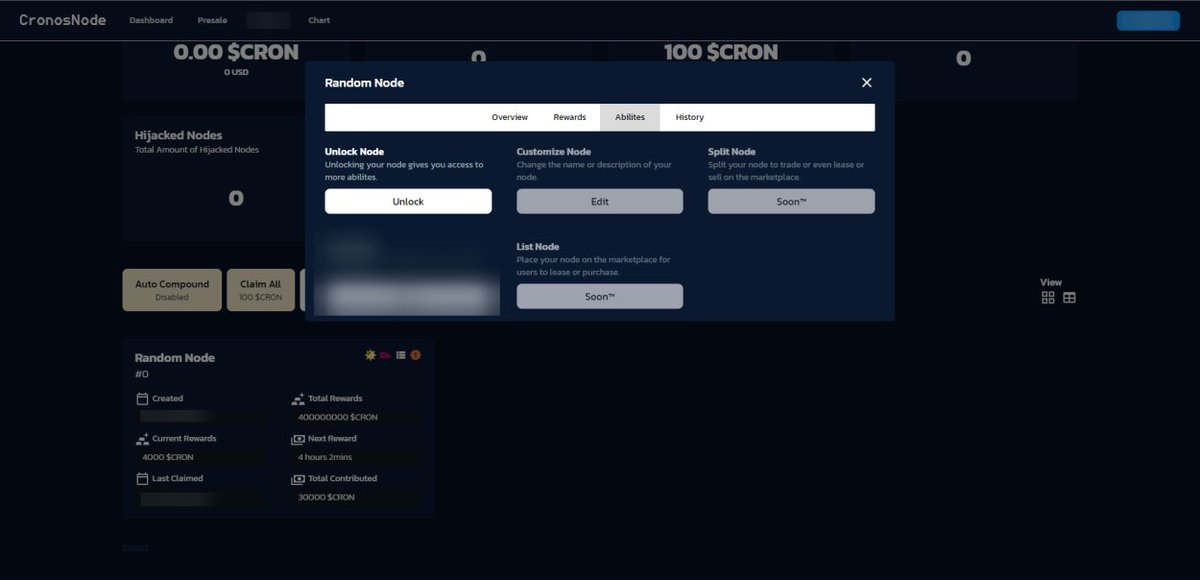The height and width of the screenshot is (580, 1200).
Task: Switch to the Overview tab
Action: coord(509,117)
